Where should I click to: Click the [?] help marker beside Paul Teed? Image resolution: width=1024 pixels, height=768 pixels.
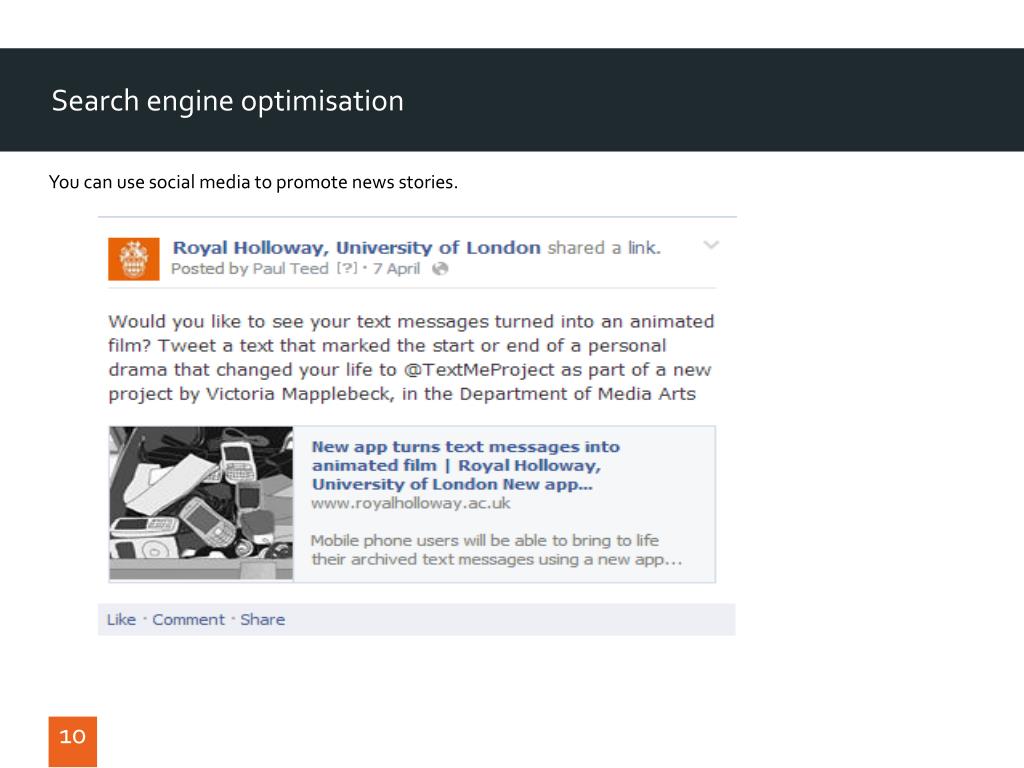[x=347, y=268]
